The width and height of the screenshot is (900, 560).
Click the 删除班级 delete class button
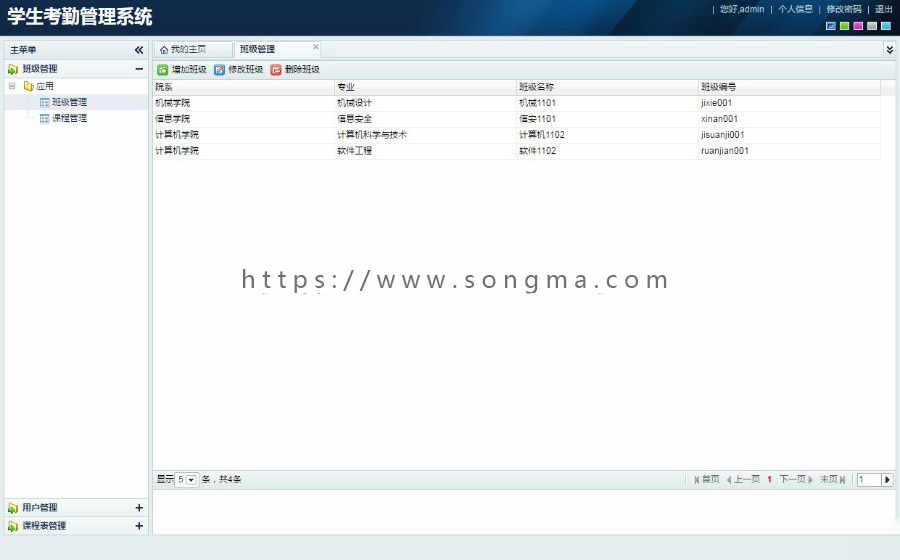point(295,69)
